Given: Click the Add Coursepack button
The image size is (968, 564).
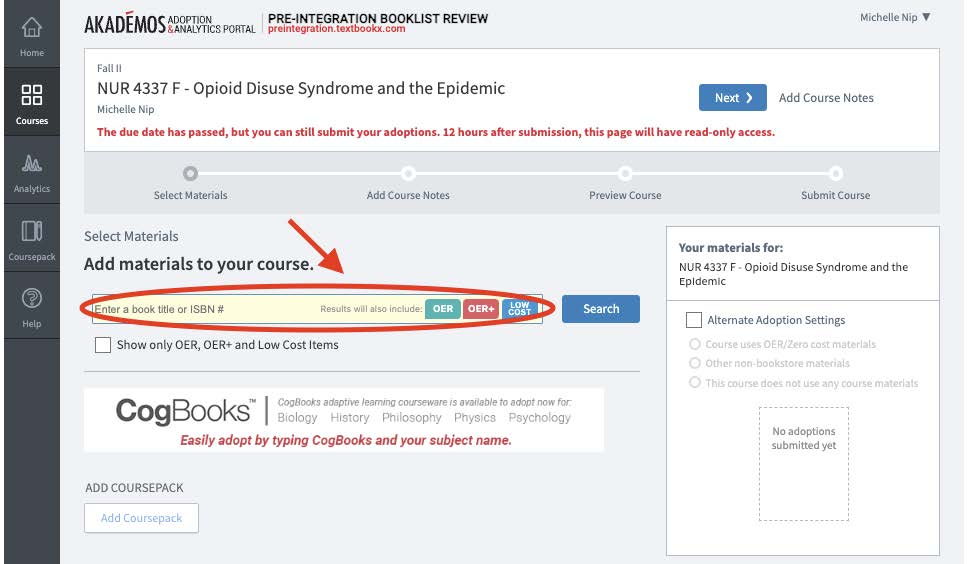Looking at the screenshot, I should [141, 518].
